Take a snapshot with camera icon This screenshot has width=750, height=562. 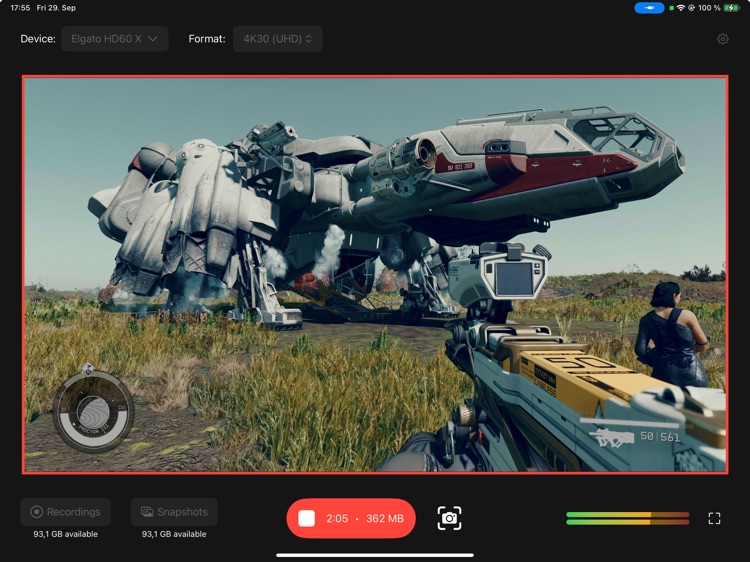449,518
